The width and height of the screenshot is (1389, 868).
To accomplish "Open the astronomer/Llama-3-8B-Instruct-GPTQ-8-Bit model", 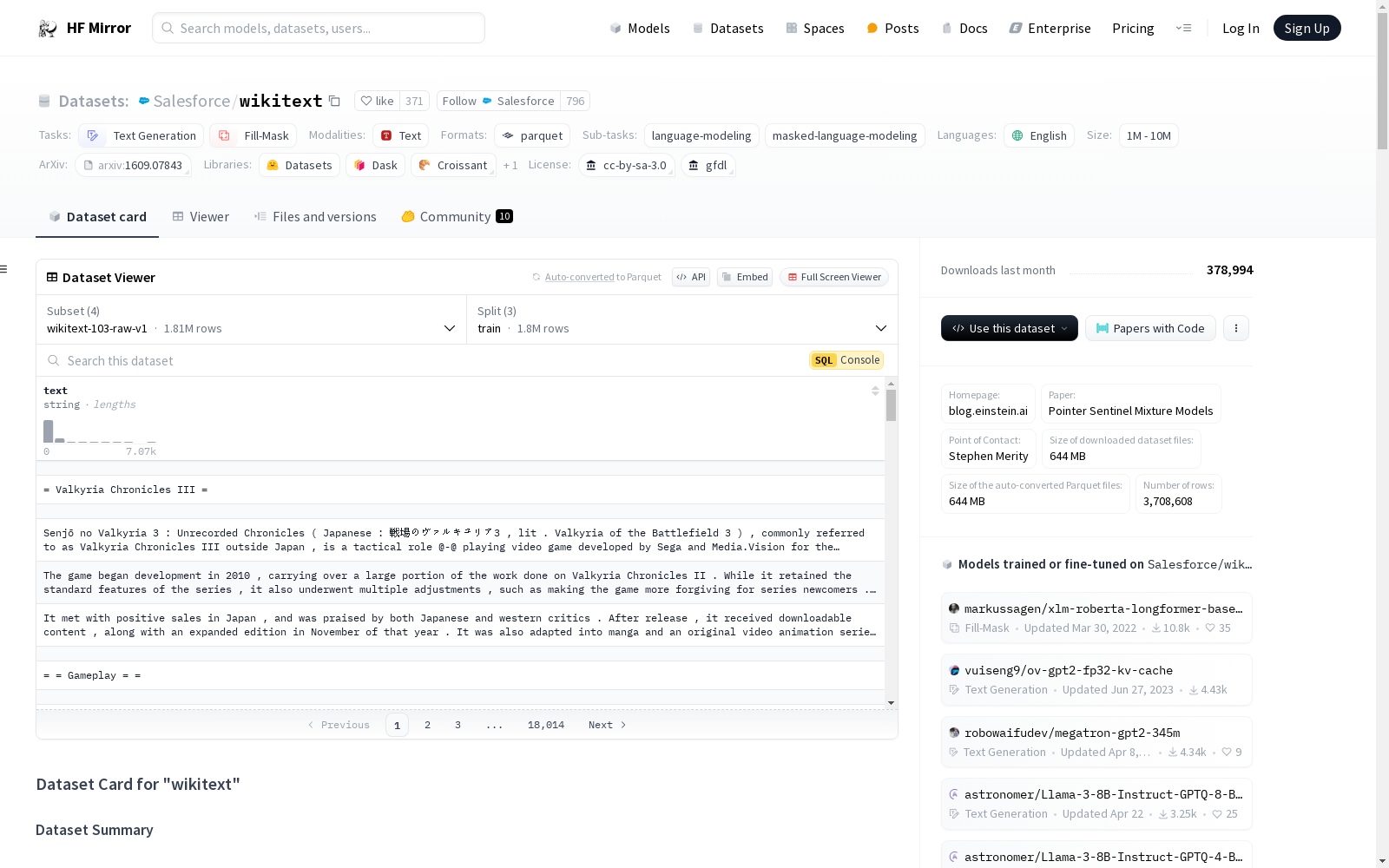I will [x=1096, y=804].
